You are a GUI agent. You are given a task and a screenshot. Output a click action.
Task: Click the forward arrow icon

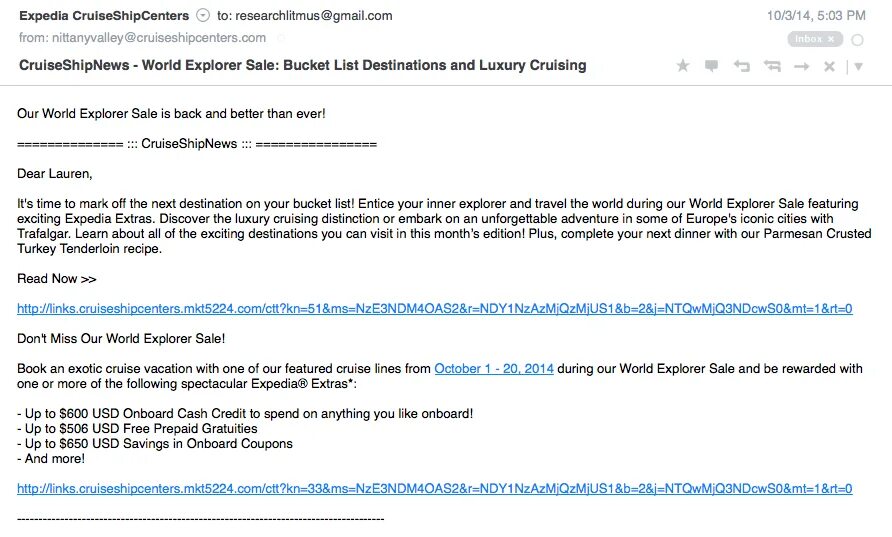pos(801,66)
